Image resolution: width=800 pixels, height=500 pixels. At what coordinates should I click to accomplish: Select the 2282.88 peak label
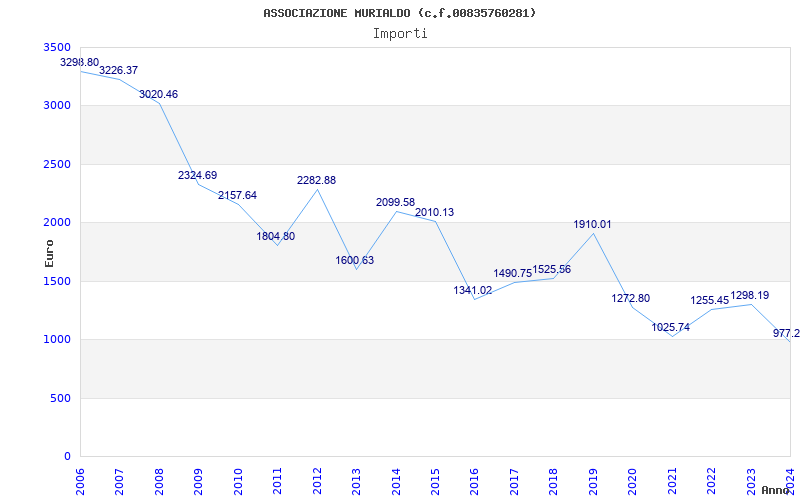pyautogui.click(x=316, y=180)
